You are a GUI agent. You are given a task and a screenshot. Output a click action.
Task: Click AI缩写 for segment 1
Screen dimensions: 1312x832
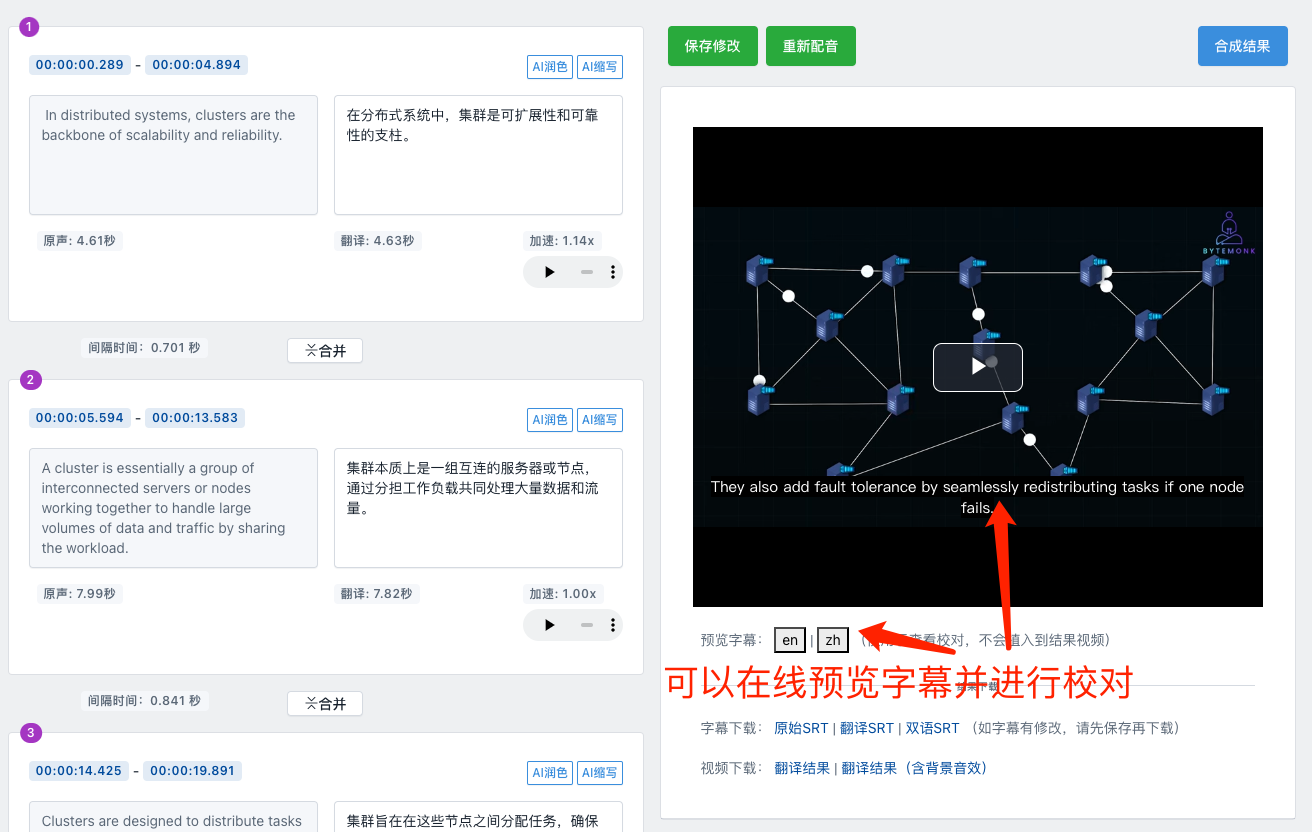[600, 67]
